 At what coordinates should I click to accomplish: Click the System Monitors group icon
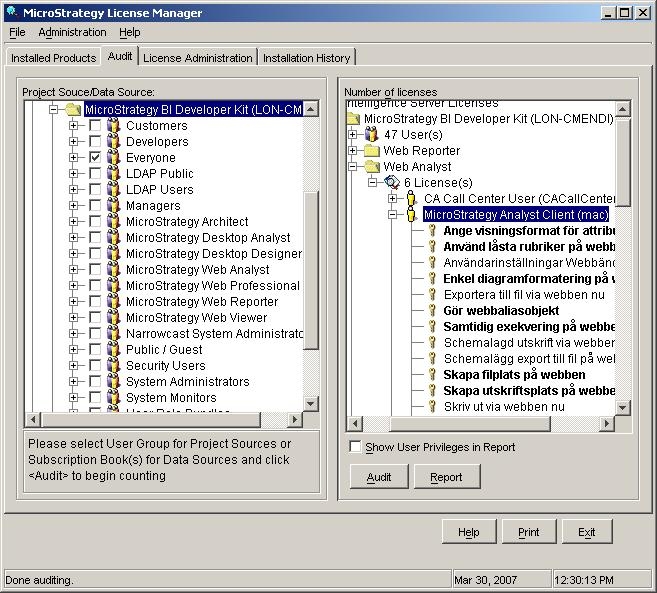point(113,397)
